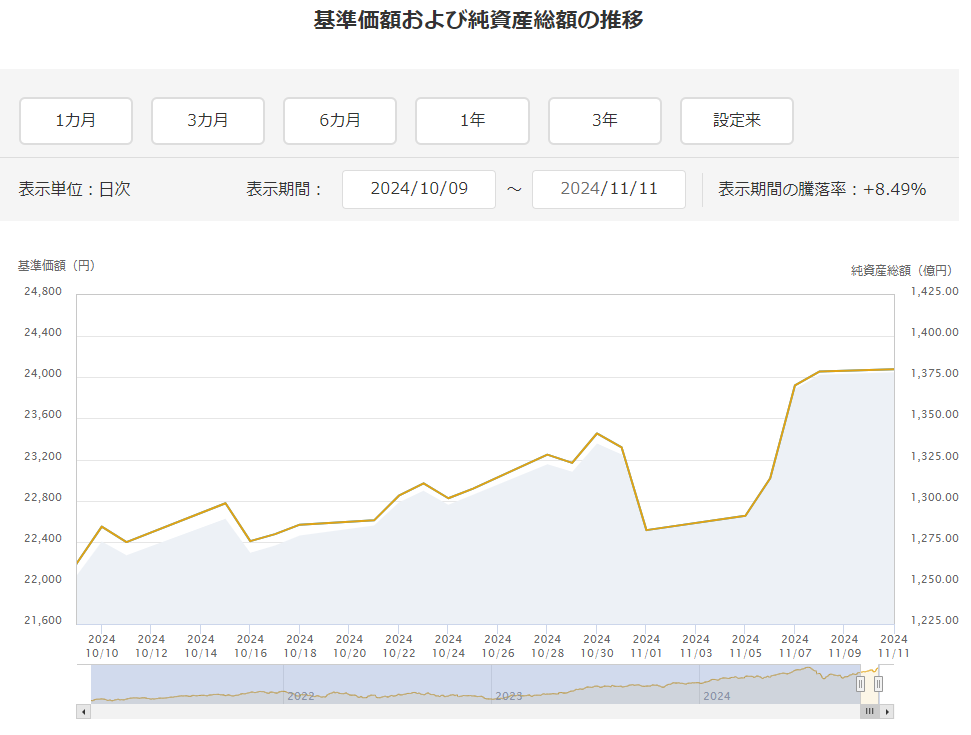Click the navigator scrollbar thumb
Screen dimensions: 971x735
(869, 712)
